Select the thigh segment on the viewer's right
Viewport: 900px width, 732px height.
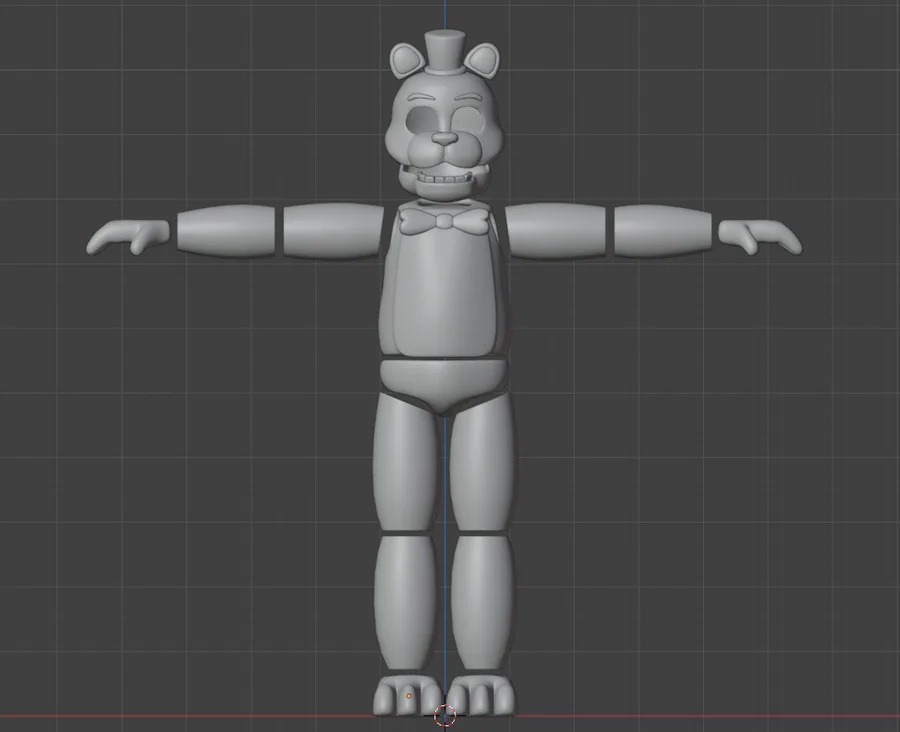point(482,462)
